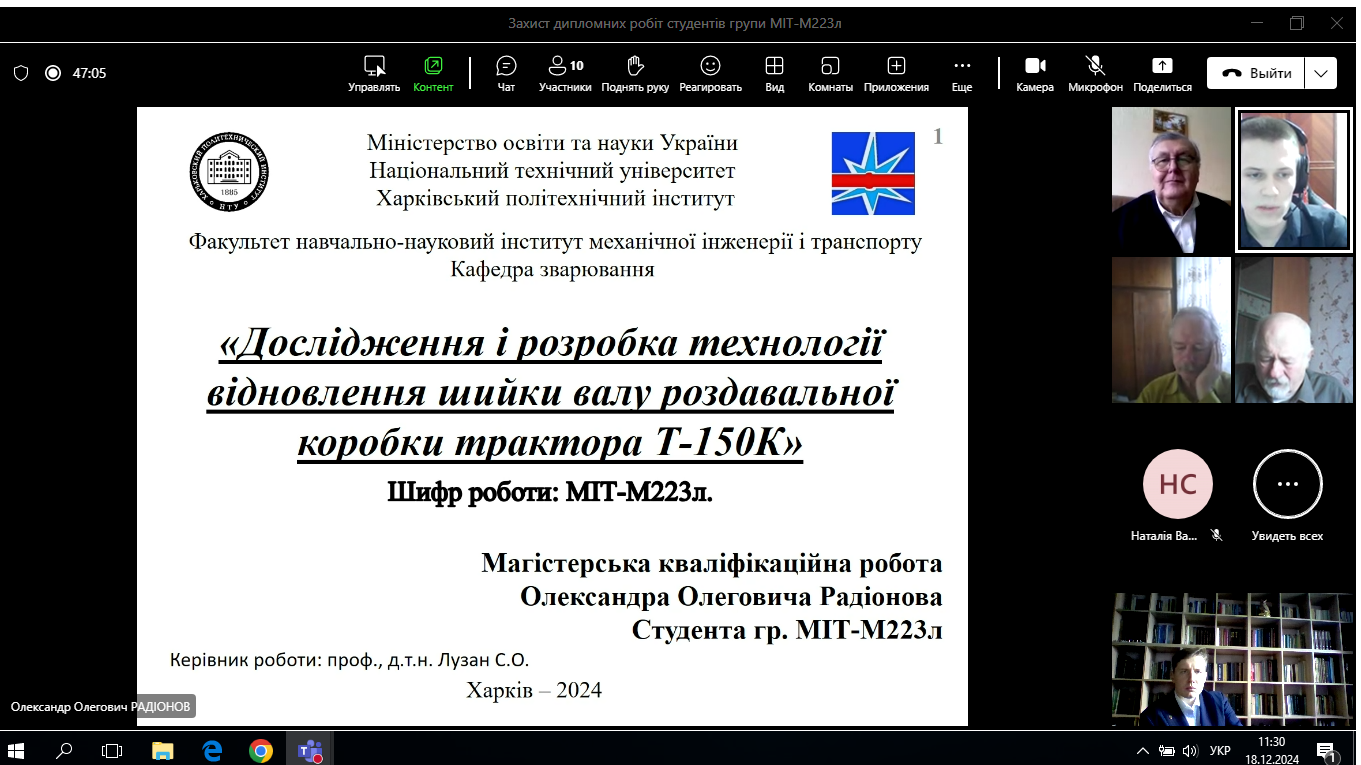
Task: Select the Управлять control option
Action: 374,73
